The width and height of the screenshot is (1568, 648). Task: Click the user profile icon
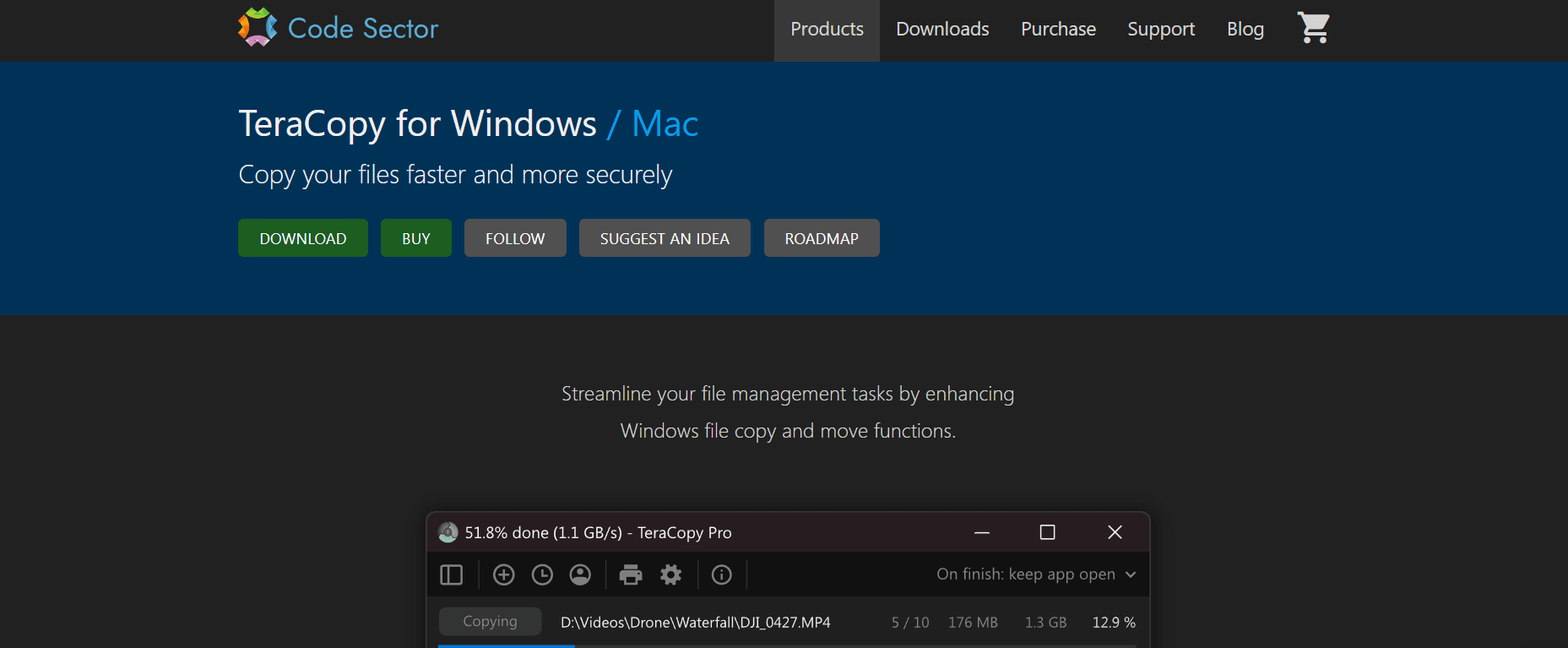tap(580, 575)
